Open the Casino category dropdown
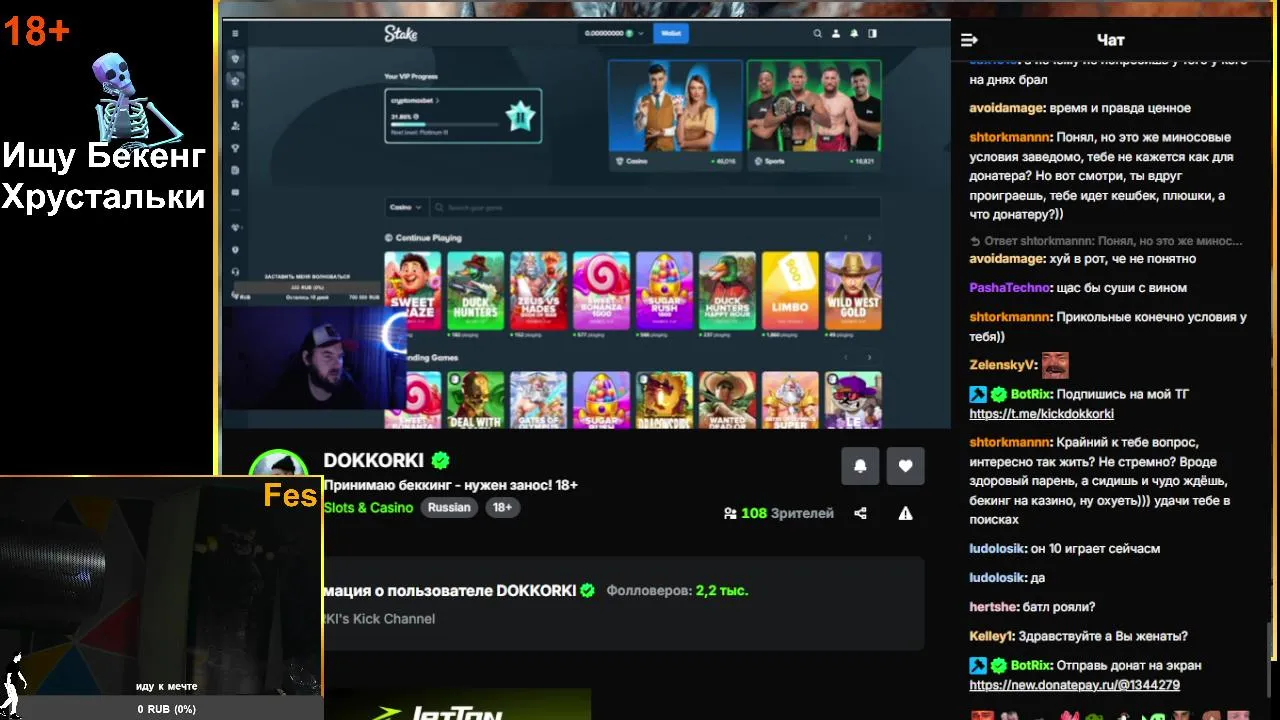Image resolution: width=1280 pixels, height=720 pixels. [405, 207]
